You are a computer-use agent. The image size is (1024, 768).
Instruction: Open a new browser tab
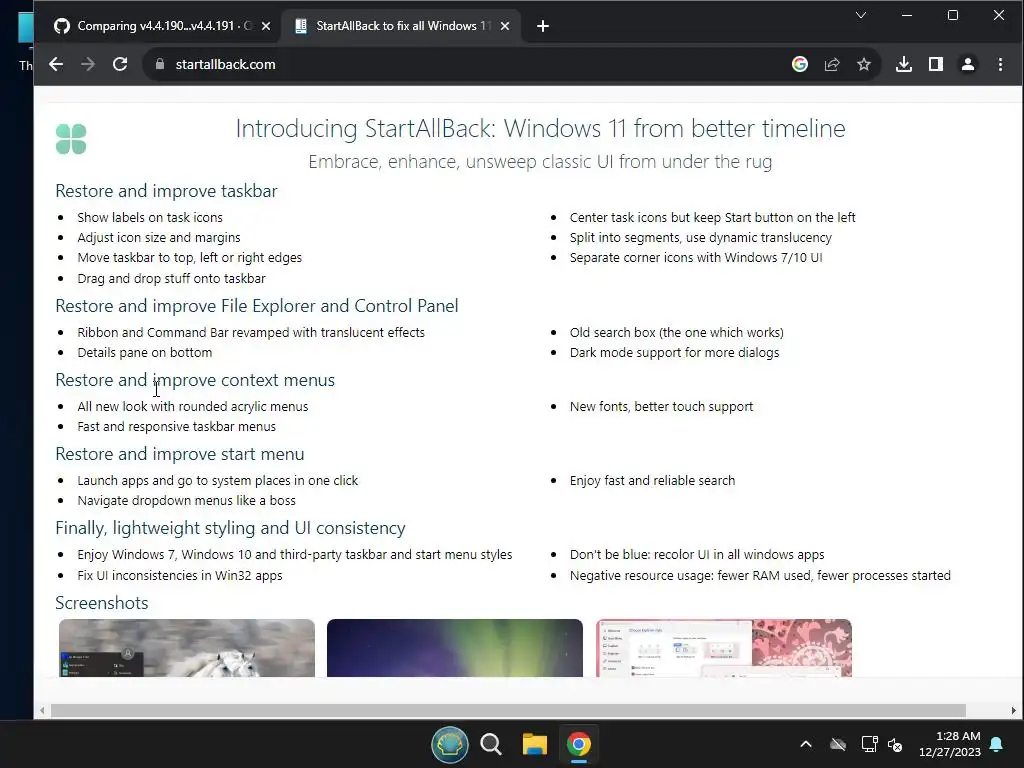tap(543, 26)
